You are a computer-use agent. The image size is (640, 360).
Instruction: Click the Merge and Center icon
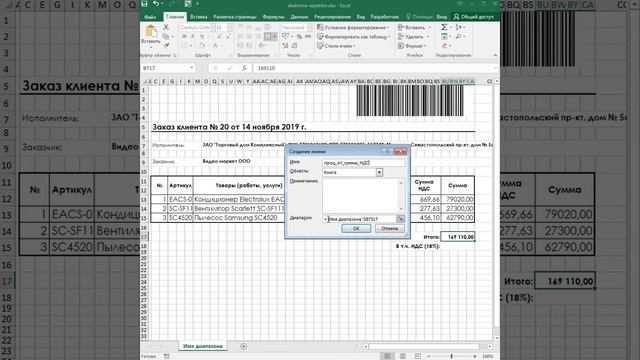268,37
